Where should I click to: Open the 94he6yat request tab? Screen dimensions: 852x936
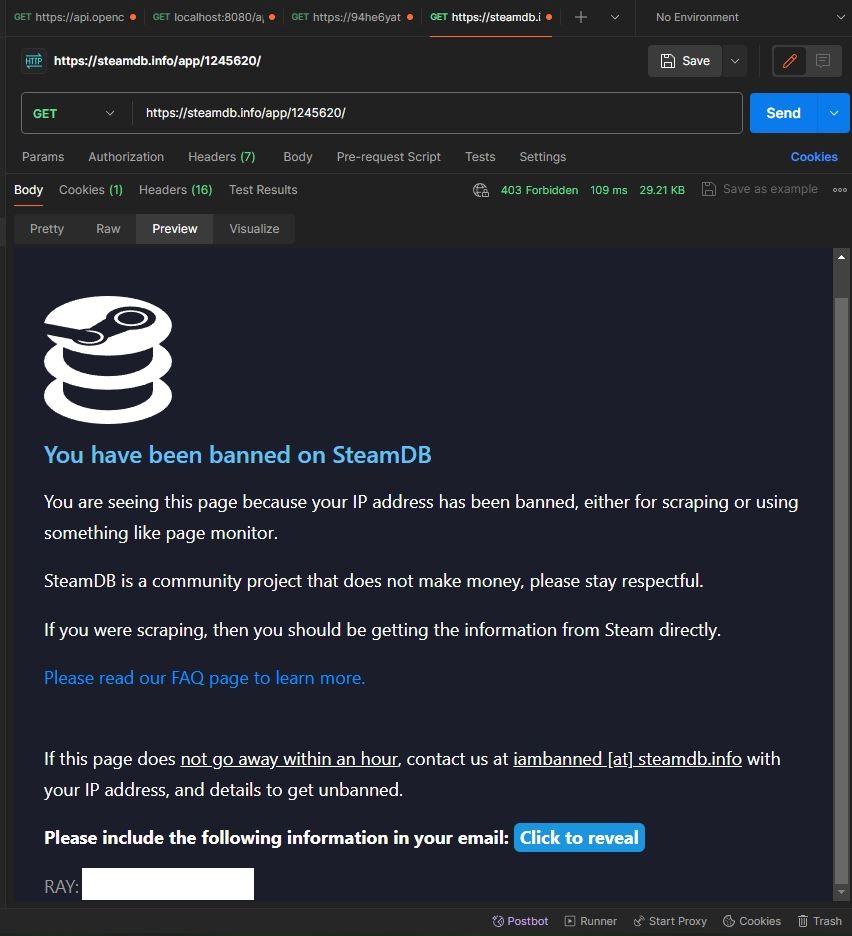[352, 17]
